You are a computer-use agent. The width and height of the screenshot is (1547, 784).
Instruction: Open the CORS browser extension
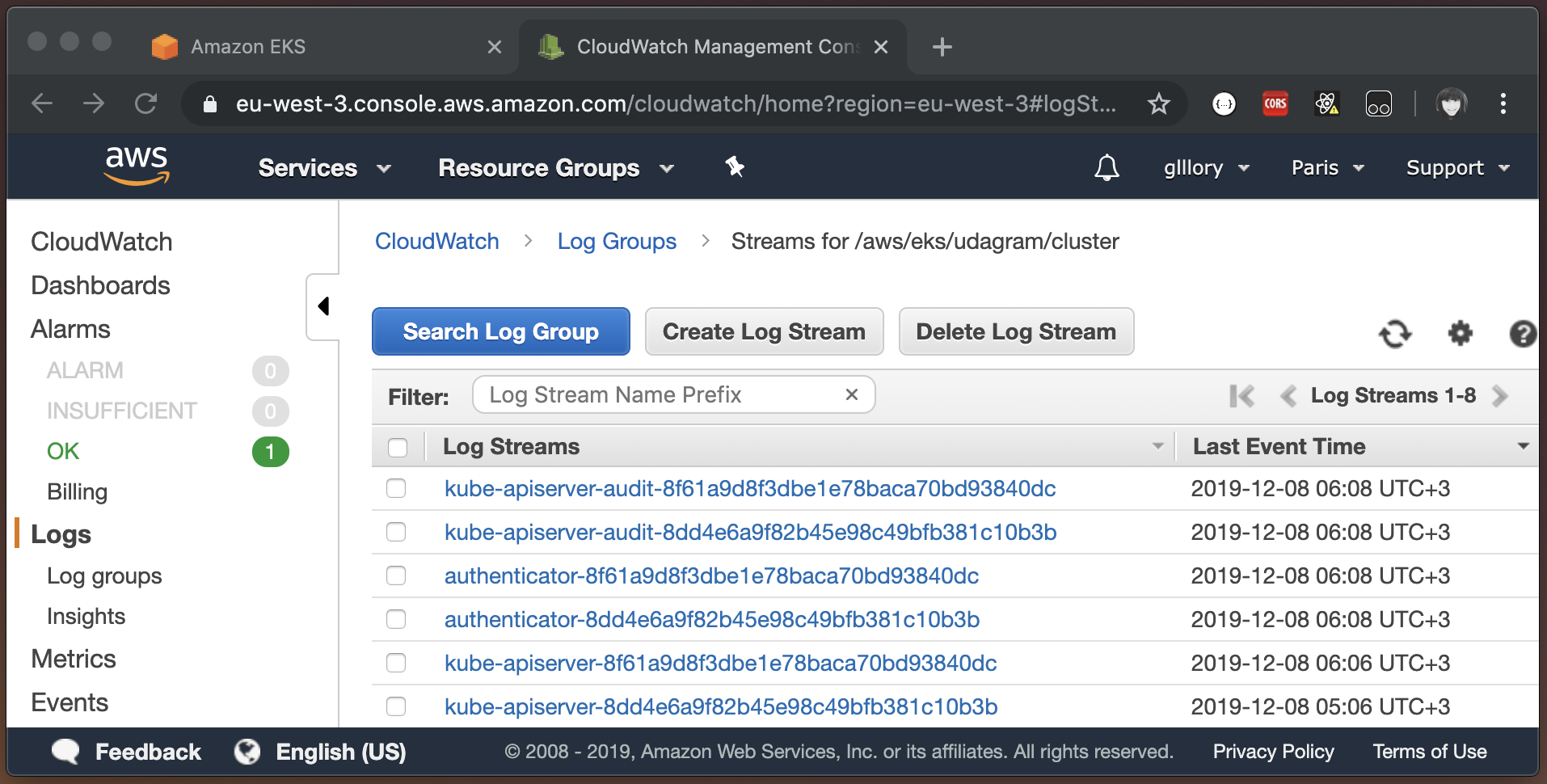(1275, 103)
